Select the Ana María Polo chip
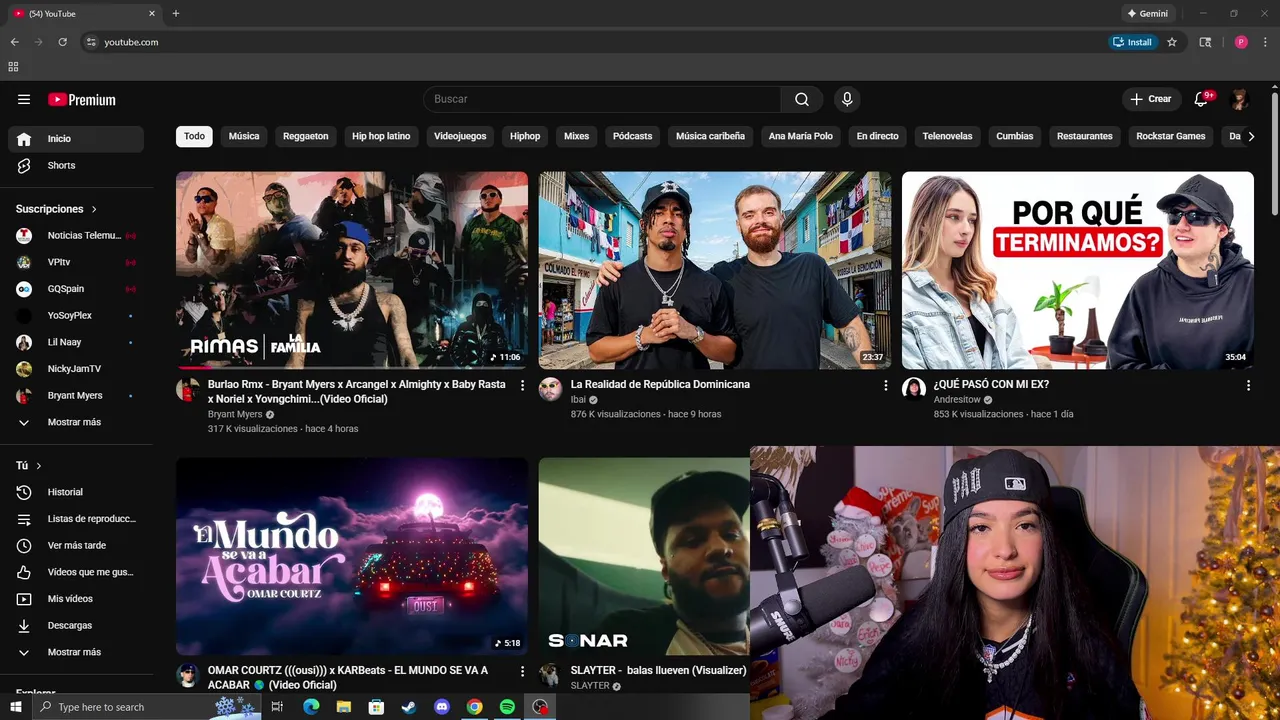The image size is (1280, 720). tap(801, 136)
